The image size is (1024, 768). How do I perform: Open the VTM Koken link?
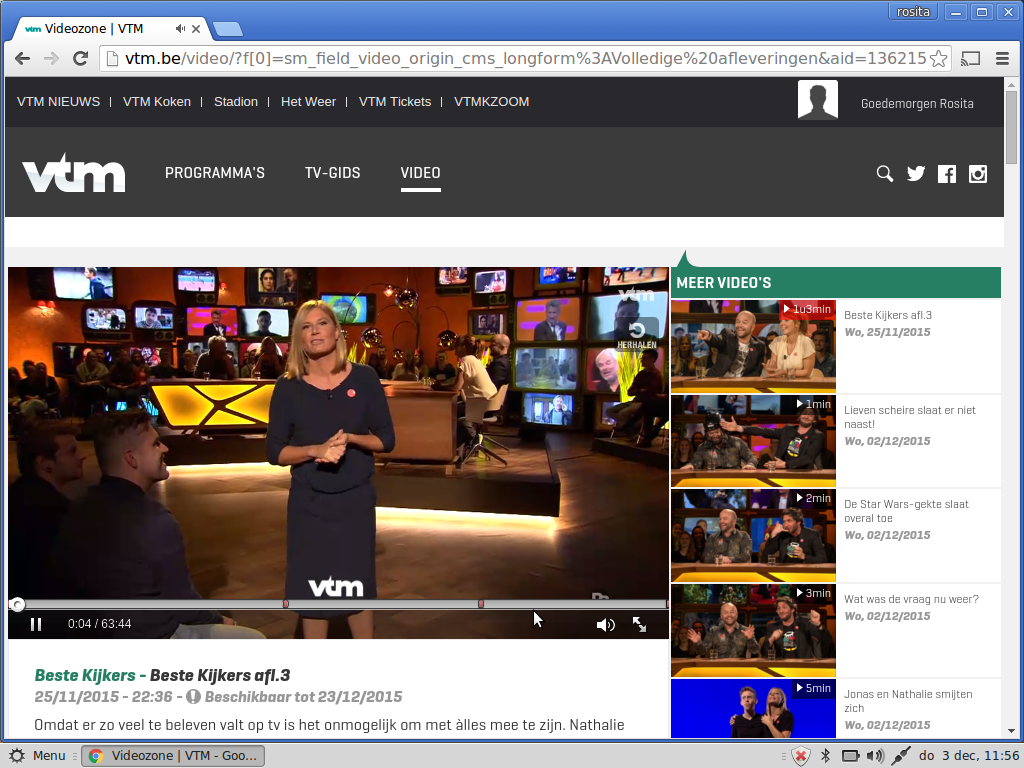pos(157,102)
